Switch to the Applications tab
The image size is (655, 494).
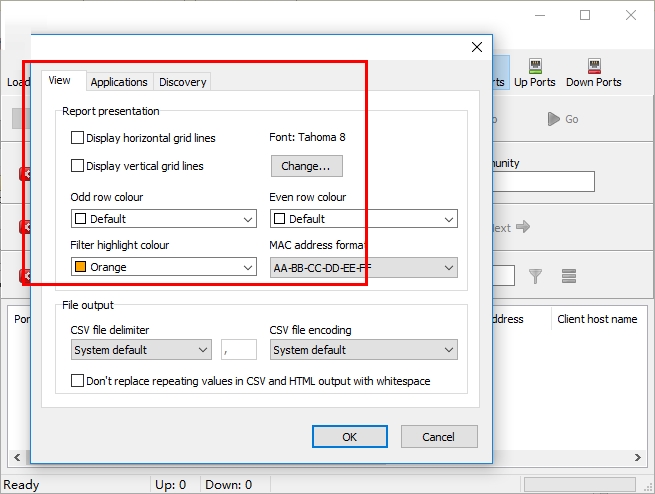pyautogui.click(x=119, y=82)
